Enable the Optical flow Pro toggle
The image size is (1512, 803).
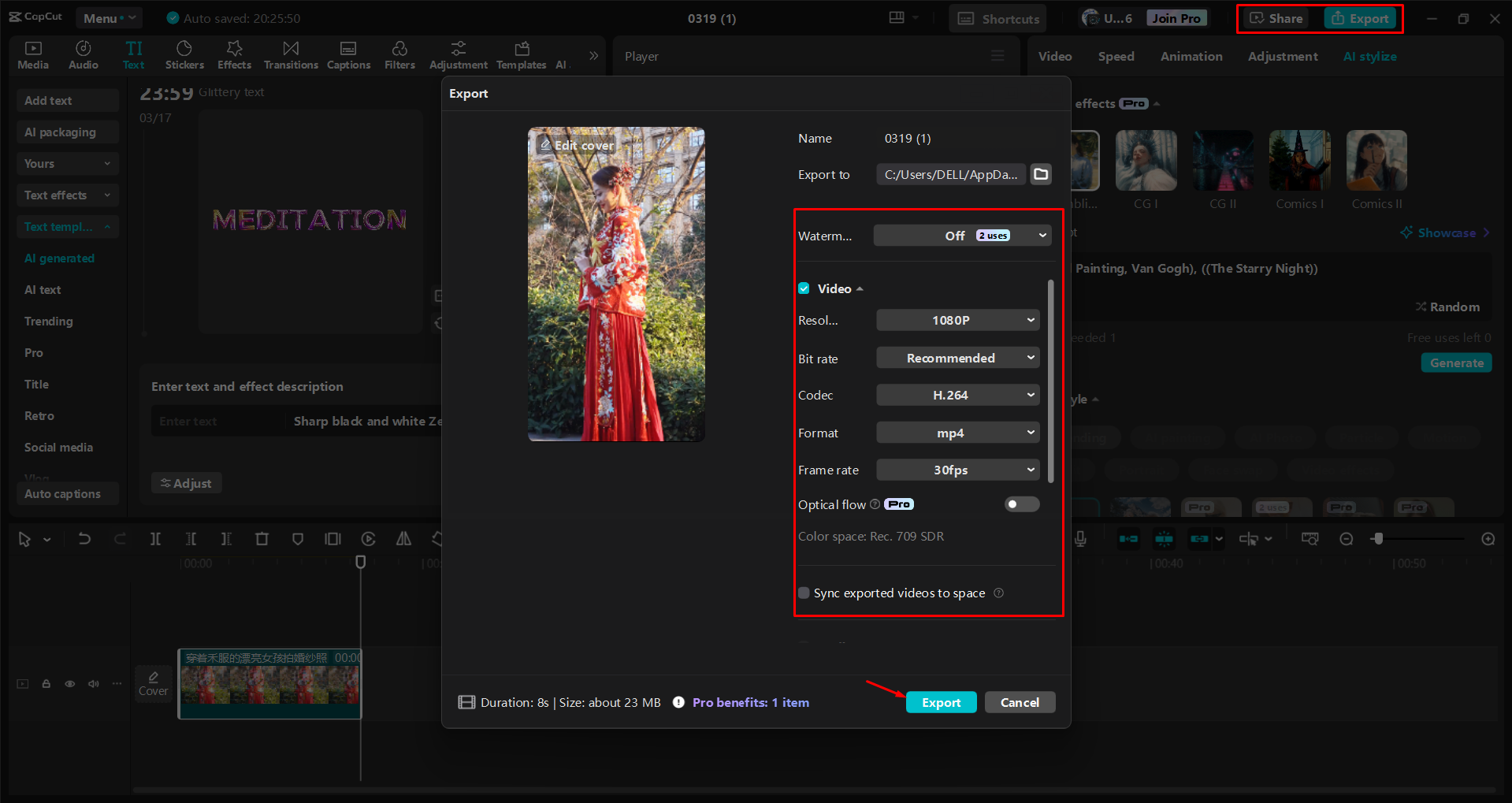pyautogui.click(x=1021, y=504)
